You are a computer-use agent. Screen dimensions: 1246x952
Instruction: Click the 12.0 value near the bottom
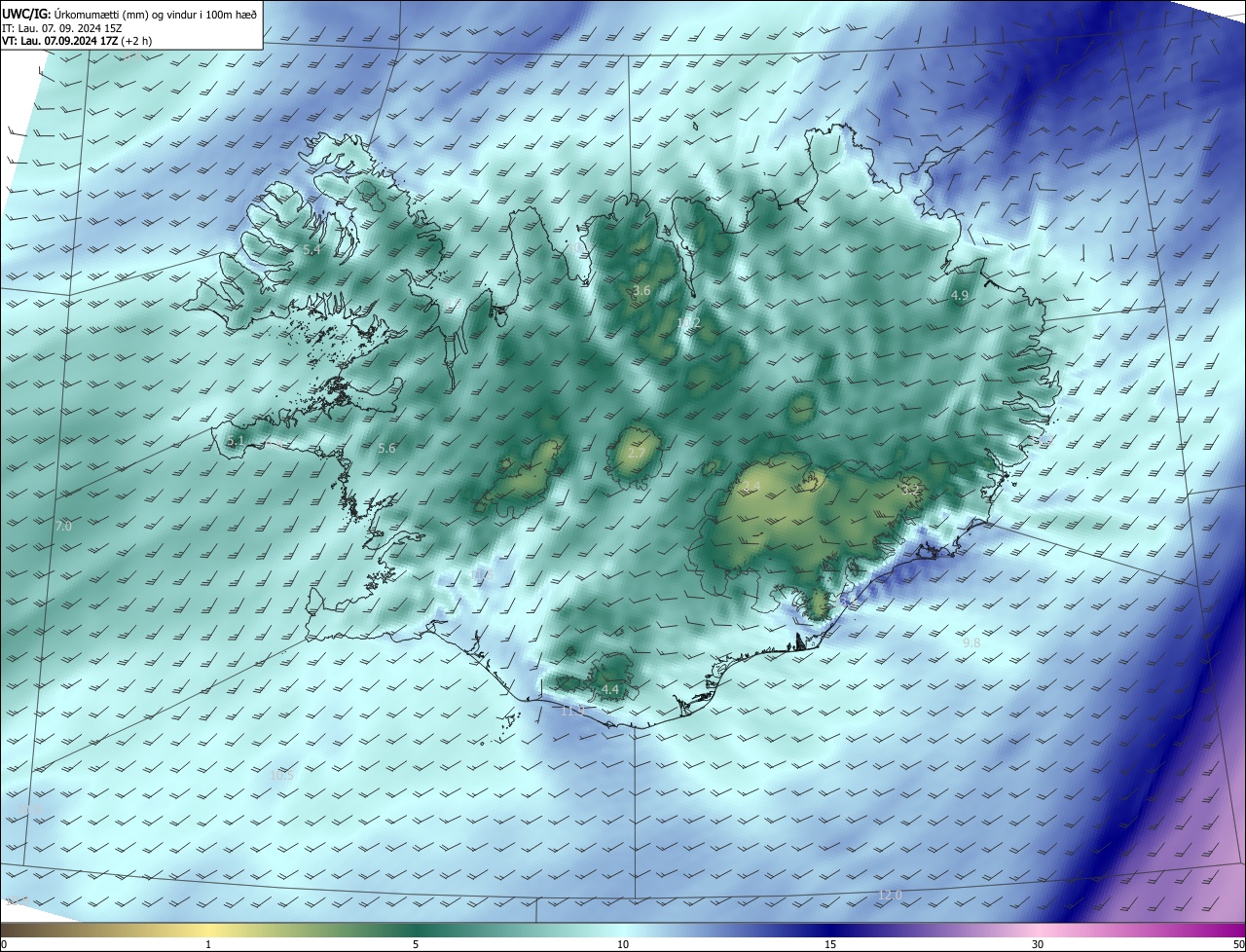tap(890, 896)
